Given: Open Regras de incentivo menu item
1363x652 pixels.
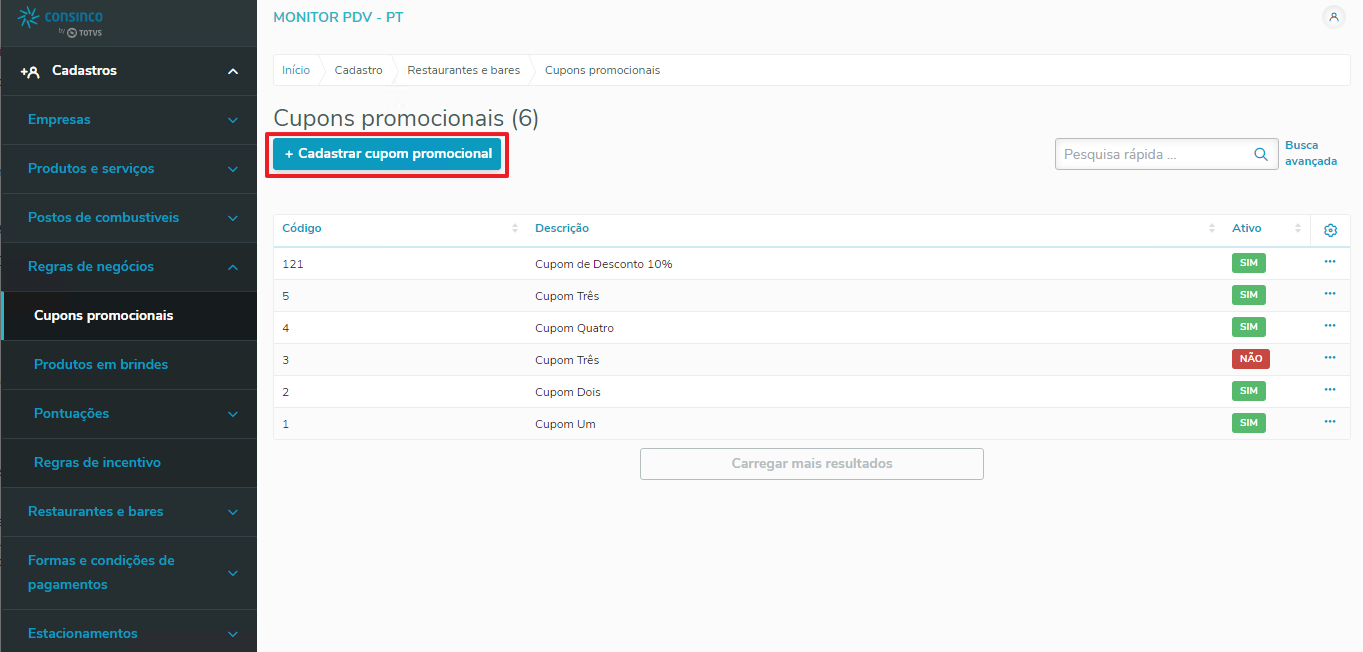Looking at the screenshot, I should point(97,463).
